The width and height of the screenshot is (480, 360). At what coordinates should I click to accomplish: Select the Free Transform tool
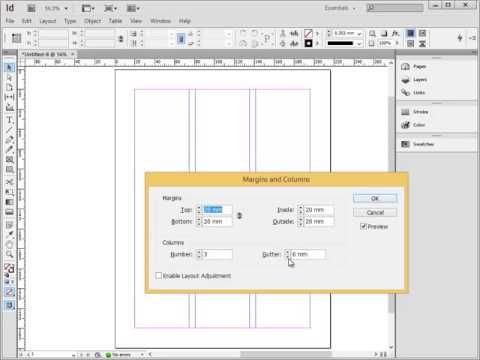point(9,192)
